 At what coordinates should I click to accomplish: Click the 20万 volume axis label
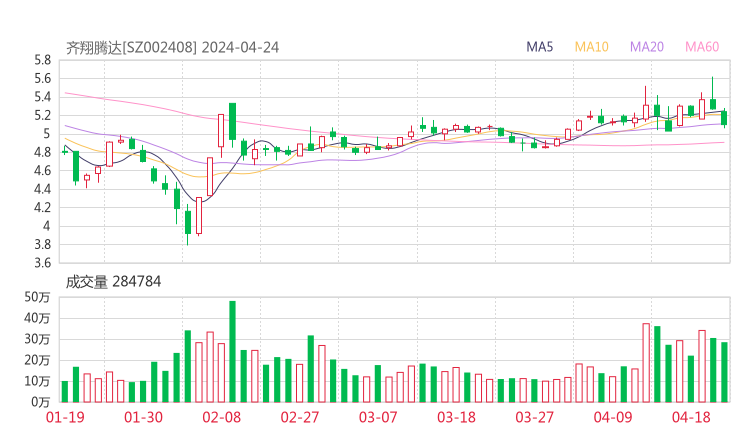(37, 360)
